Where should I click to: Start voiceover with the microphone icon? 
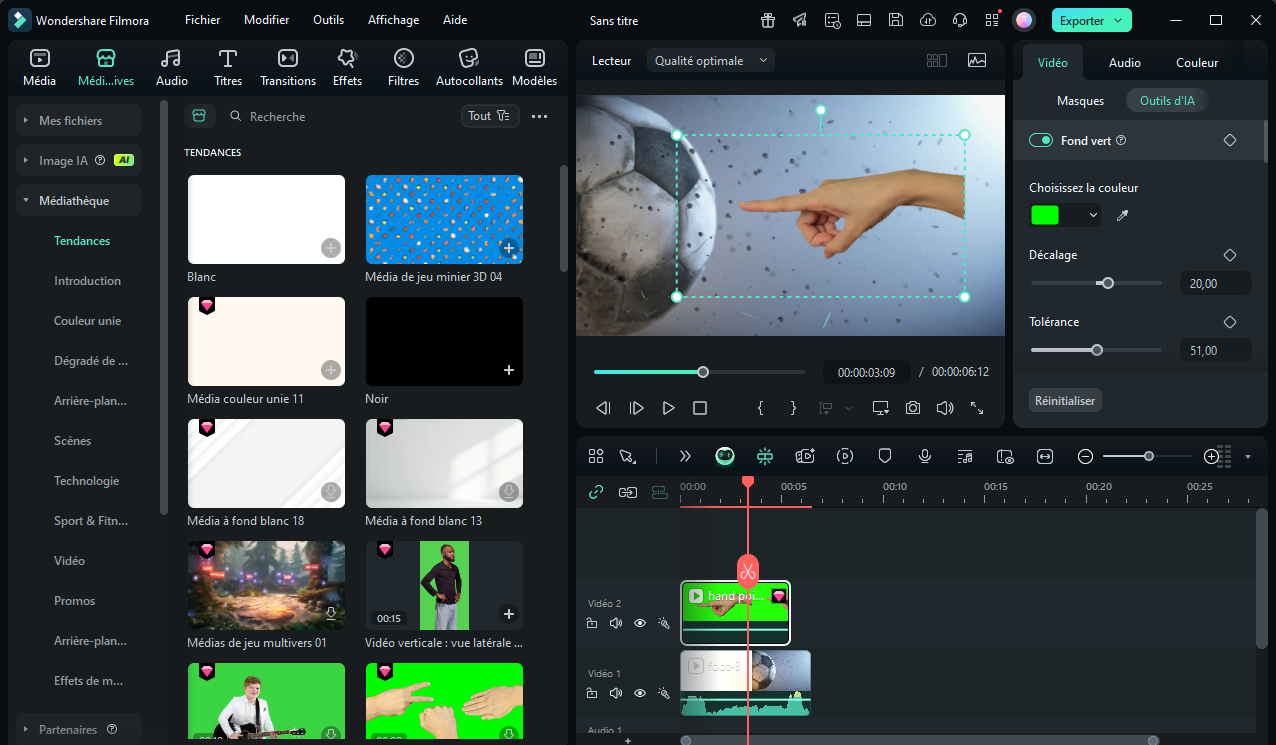tap(925, 456)
